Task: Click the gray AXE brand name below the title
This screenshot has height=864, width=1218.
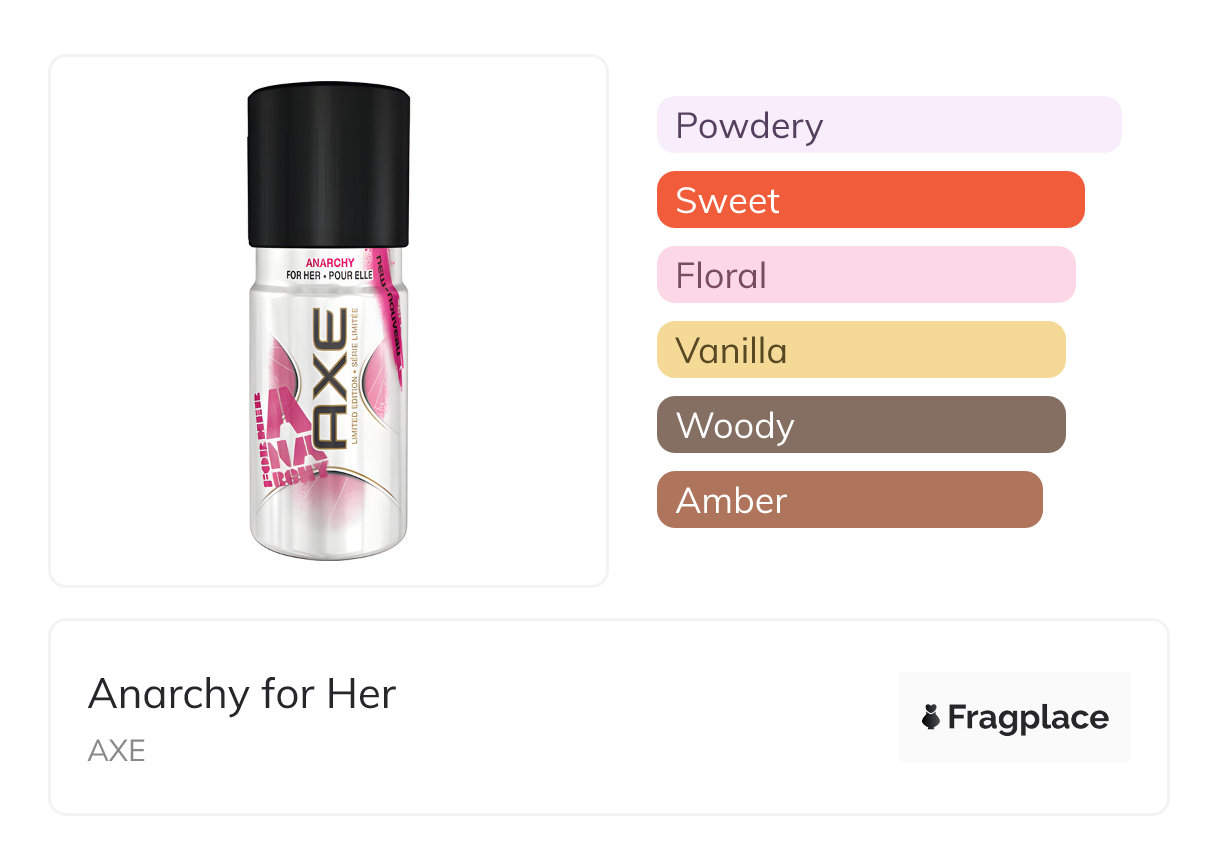Action: click(117, 750)
